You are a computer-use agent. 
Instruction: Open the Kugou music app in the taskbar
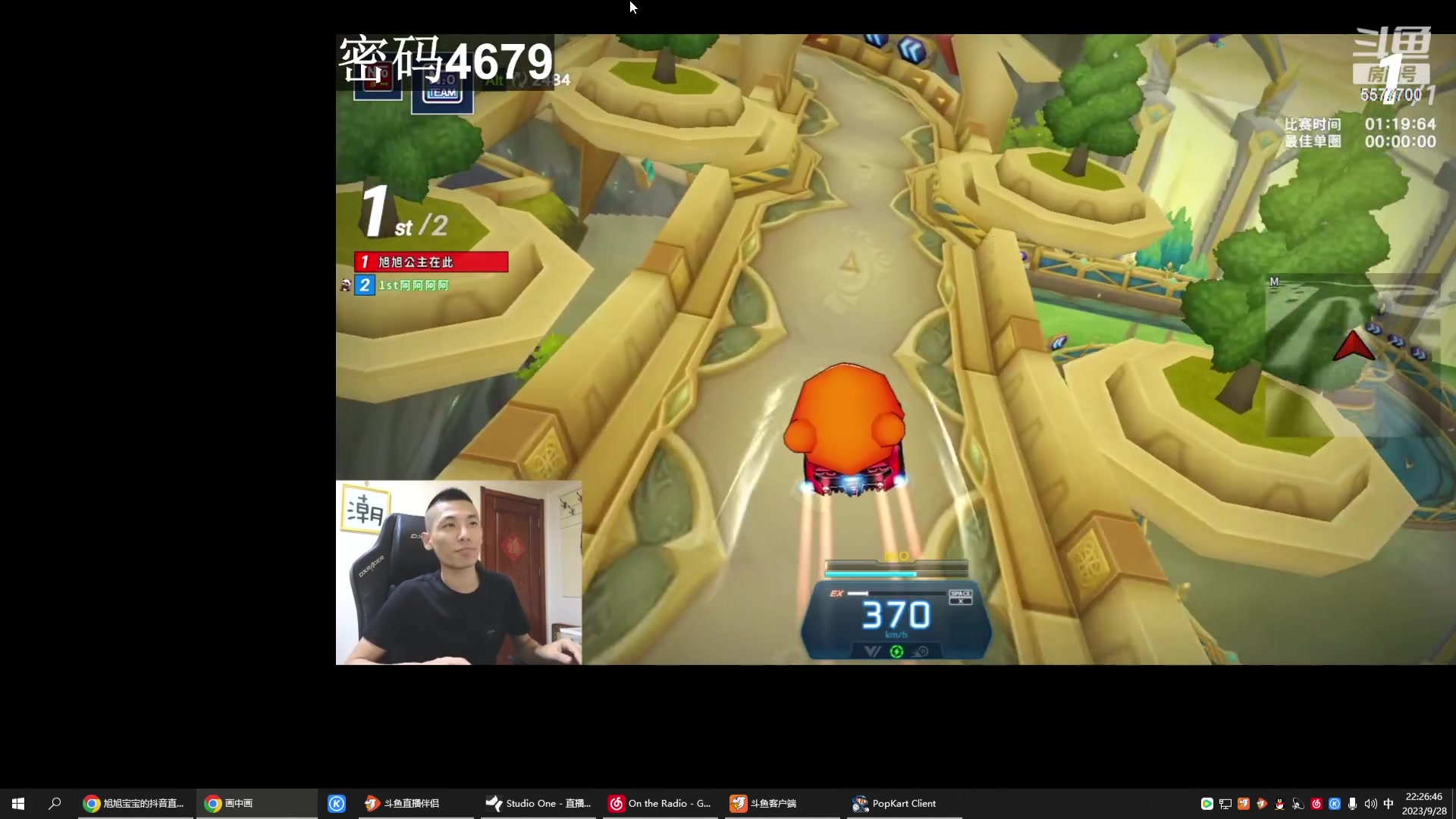337,803
